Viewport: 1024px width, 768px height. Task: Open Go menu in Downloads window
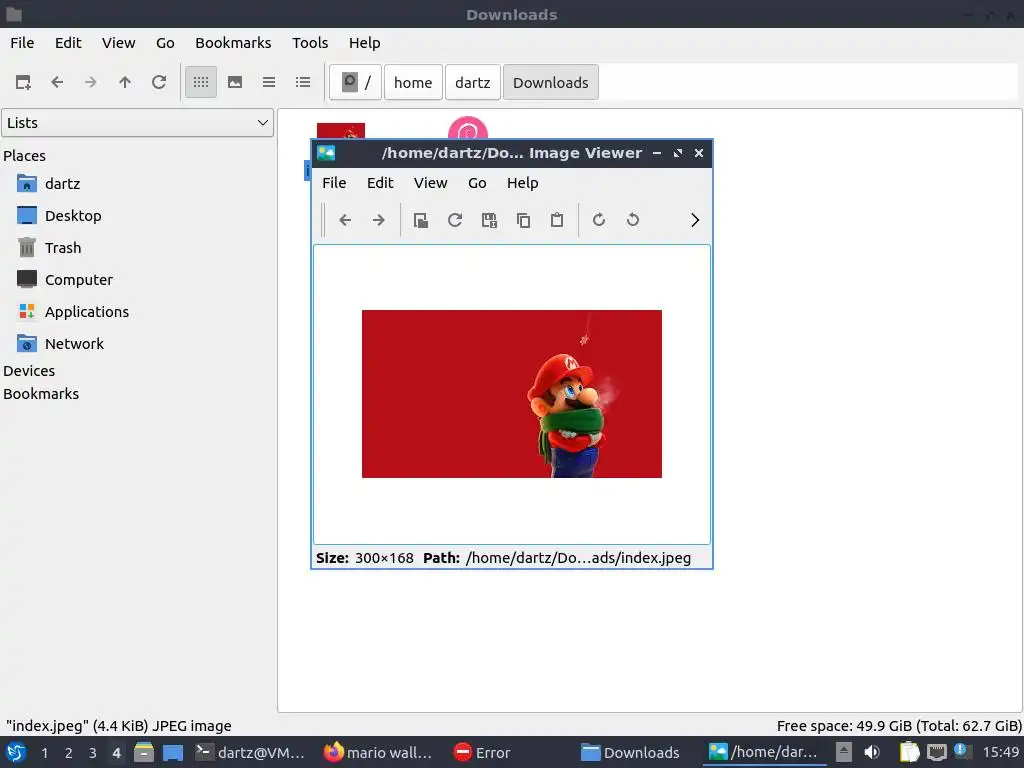pyautogui.click(x=165, y=42)
